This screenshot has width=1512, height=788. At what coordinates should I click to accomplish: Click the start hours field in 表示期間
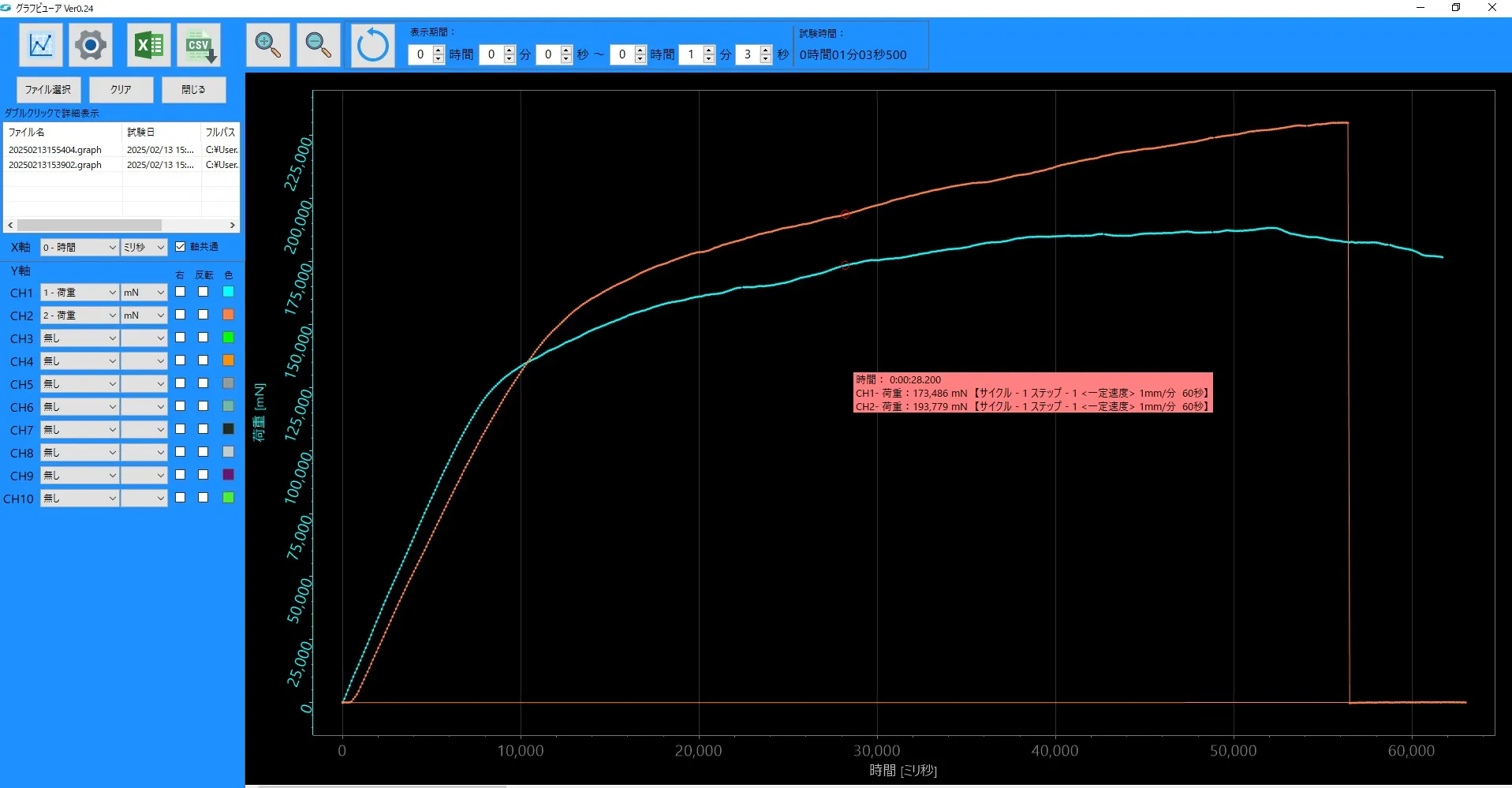tap(420, 54)
